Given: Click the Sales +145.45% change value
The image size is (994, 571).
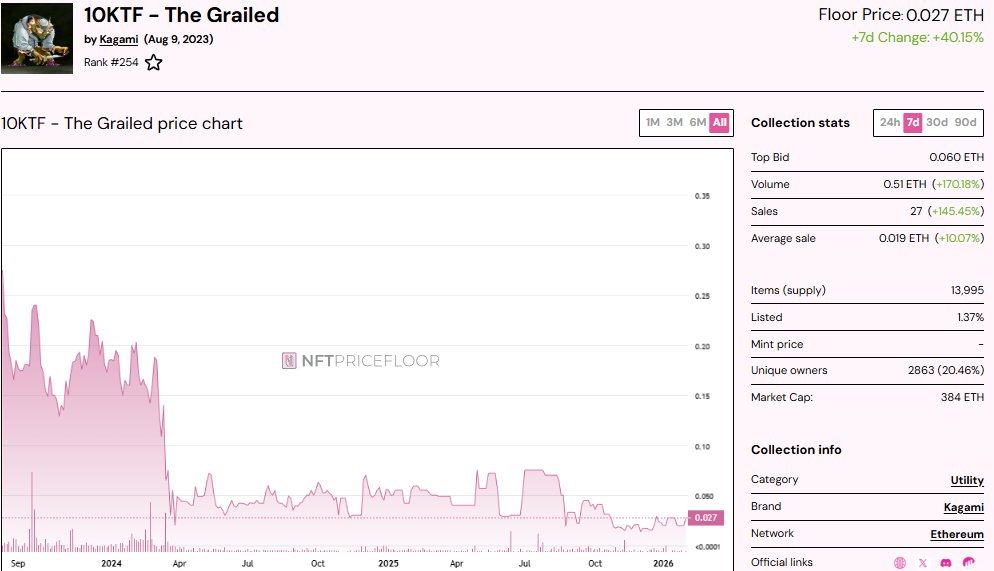Looking at the screenshot, I should point(956,212).
